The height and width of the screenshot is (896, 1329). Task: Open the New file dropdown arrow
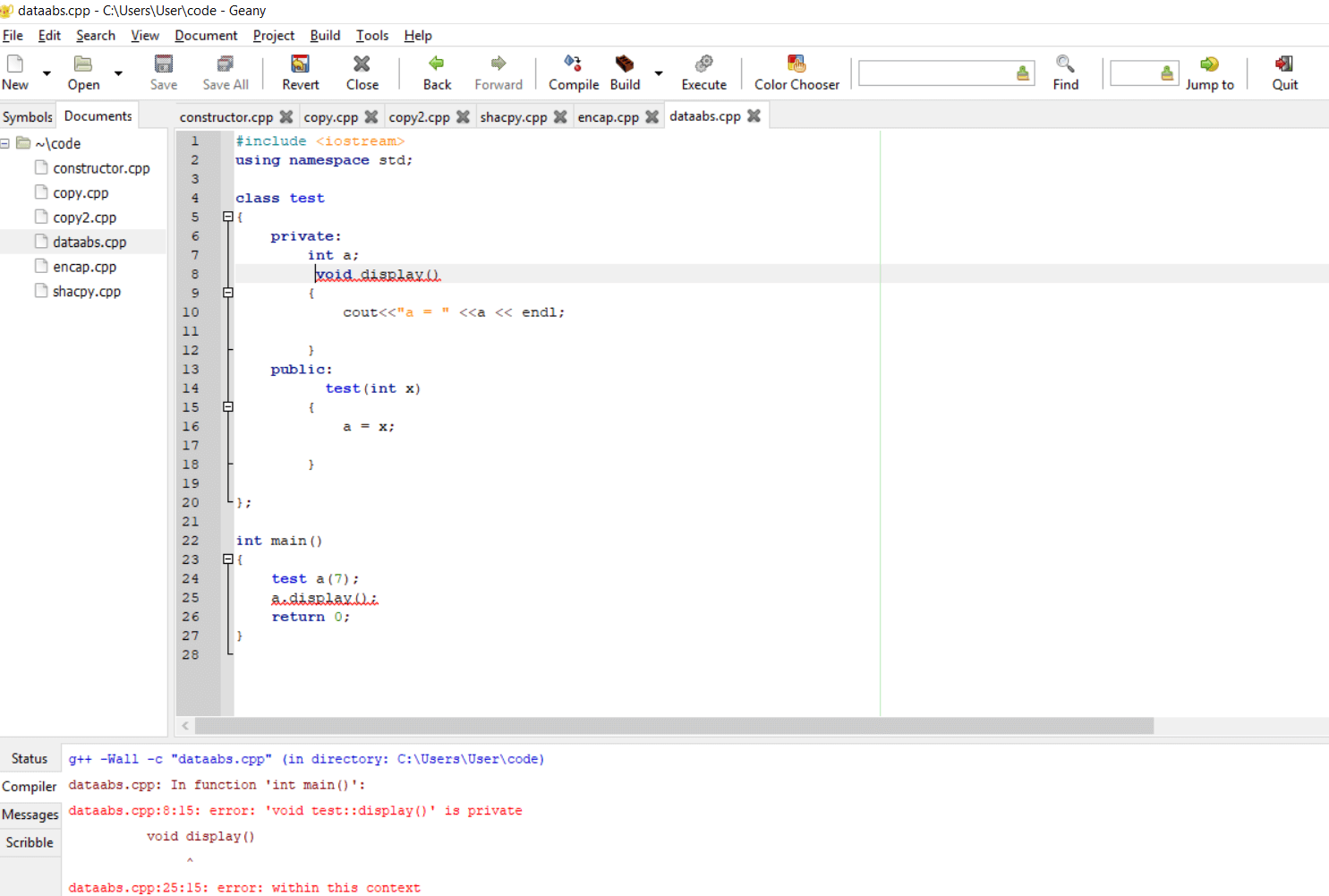point(47,73)
